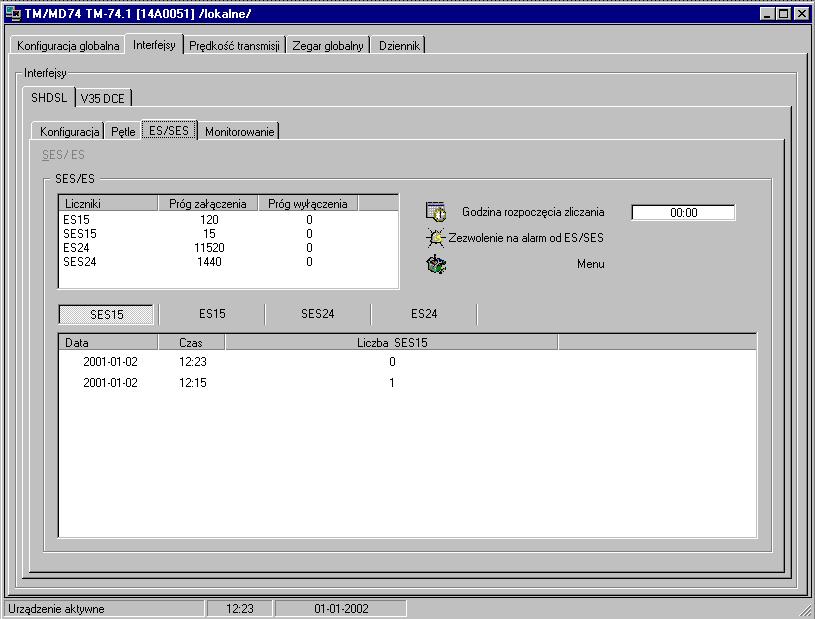Select the ES24 row in counters list
The height and width of the screenshot is (619, 815).
[229, 248]
